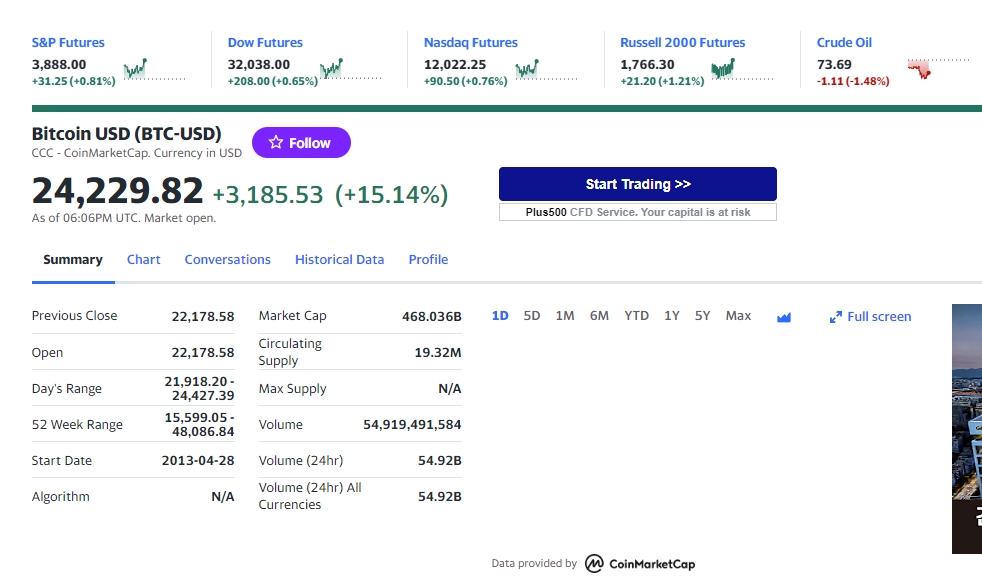Go to the Profile tab
The image size is (982, 577).
[428, 259]
